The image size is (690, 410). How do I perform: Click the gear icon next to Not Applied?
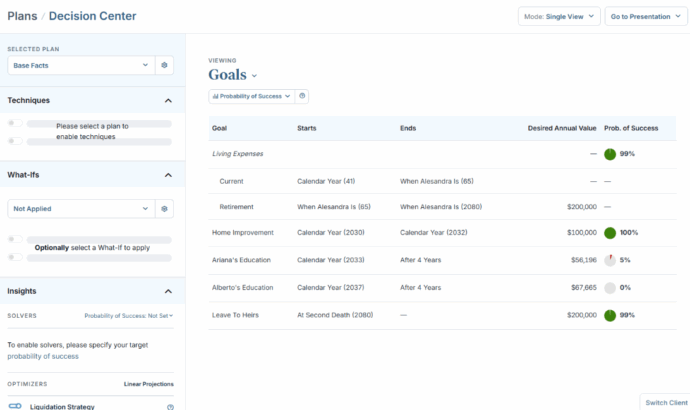tap(166, 209)
